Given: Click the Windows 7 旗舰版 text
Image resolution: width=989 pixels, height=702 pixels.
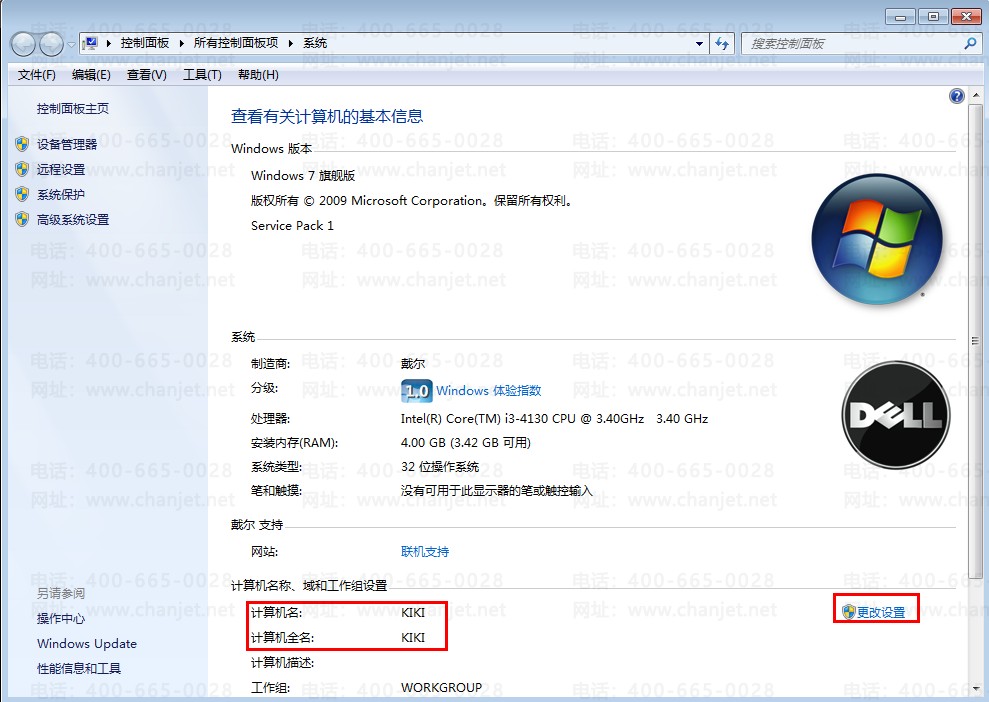Looking at the screenshot, I should click(x=303, y=175).
